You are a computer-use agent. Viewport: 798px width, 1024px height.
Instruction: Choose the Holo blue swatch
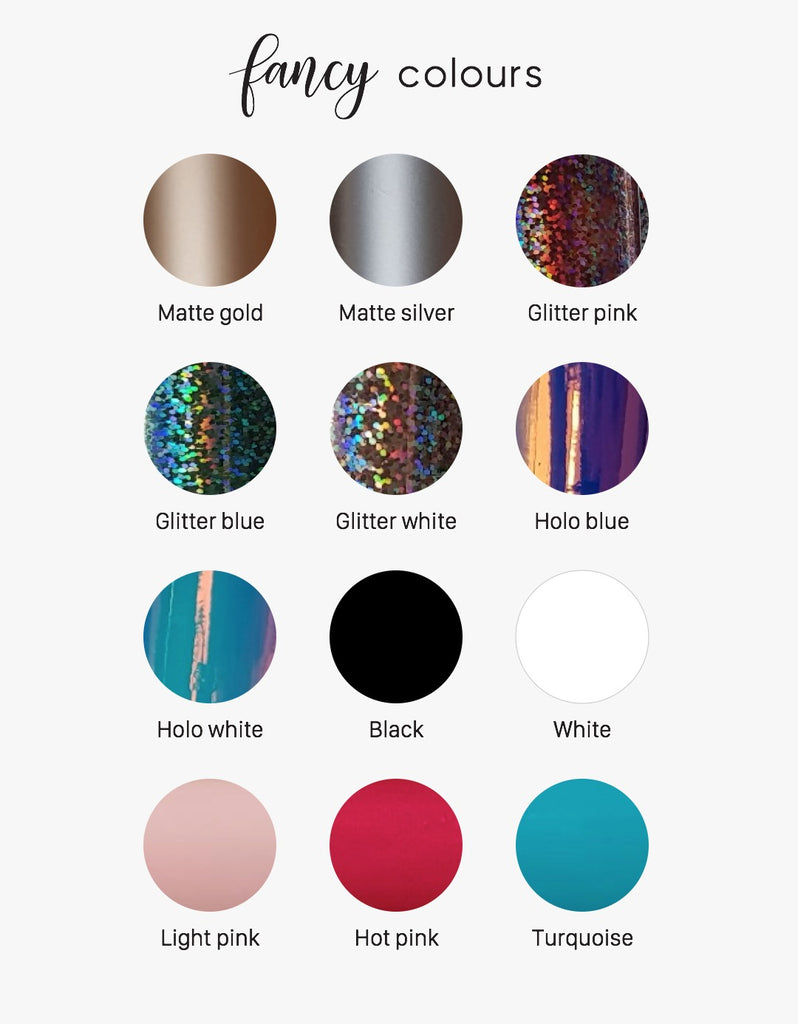[582, 428]
